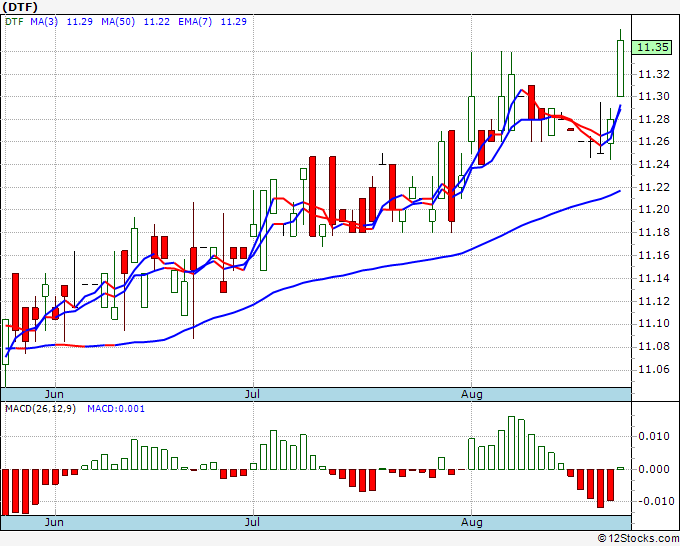The height and width of the screenshot is (546, 680).
Task: Click the DTF legend label
Action: pos(14,21)
